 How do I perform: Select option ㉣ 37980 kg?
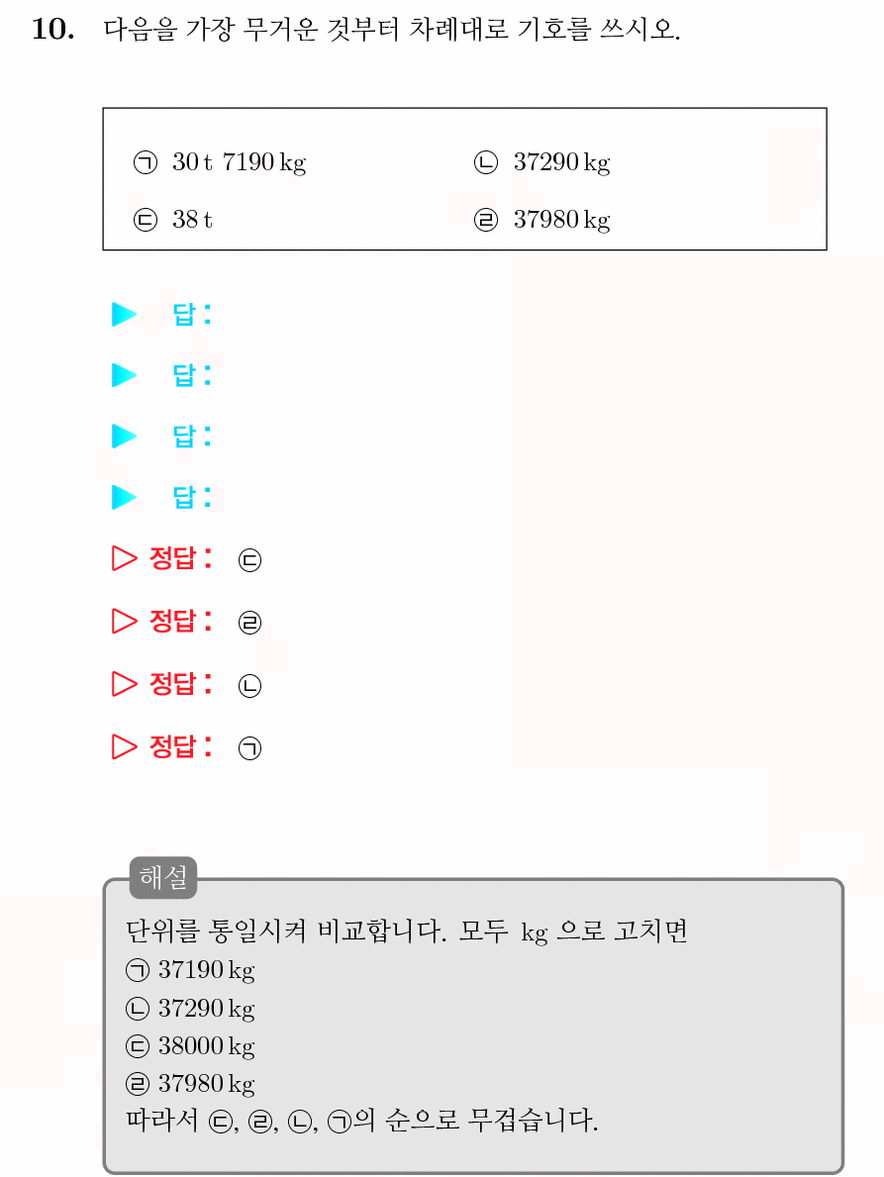coord(543,219)
